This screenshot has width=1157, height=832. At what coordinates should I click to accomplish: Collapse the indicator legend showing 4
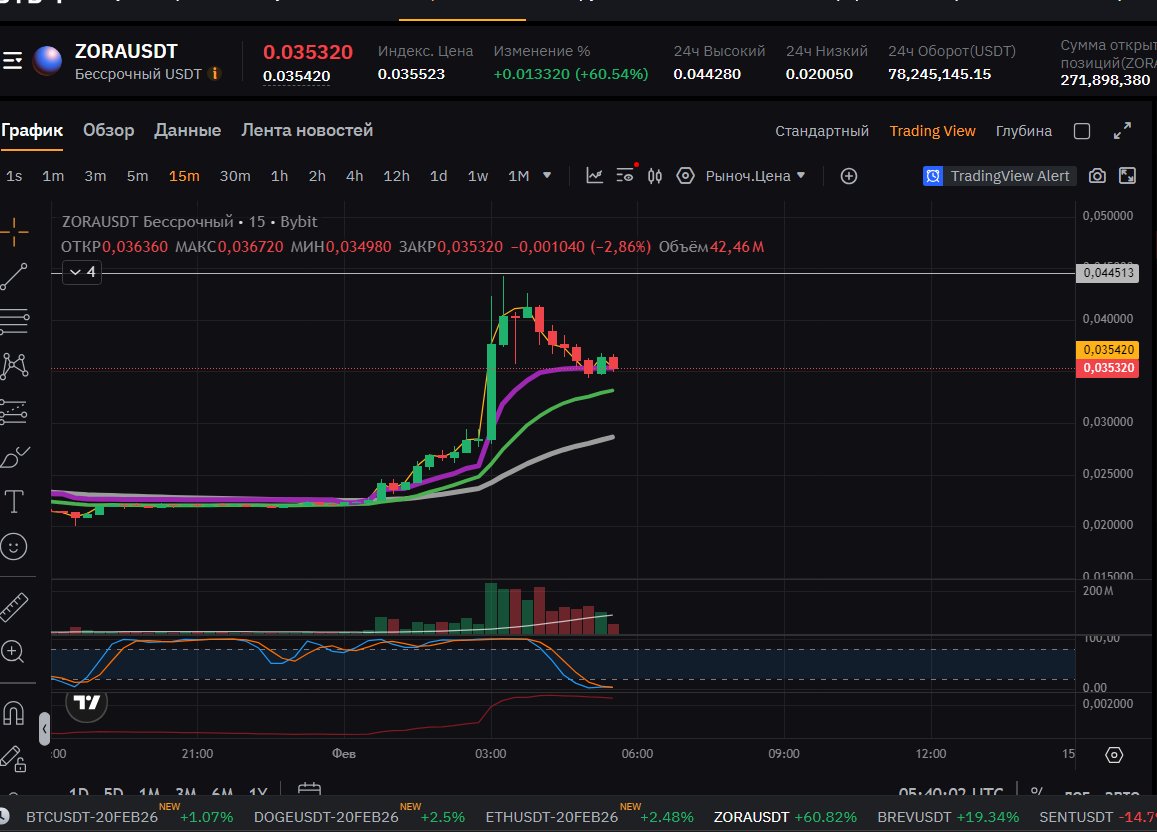pyautogui.click(x=82, y=272)
